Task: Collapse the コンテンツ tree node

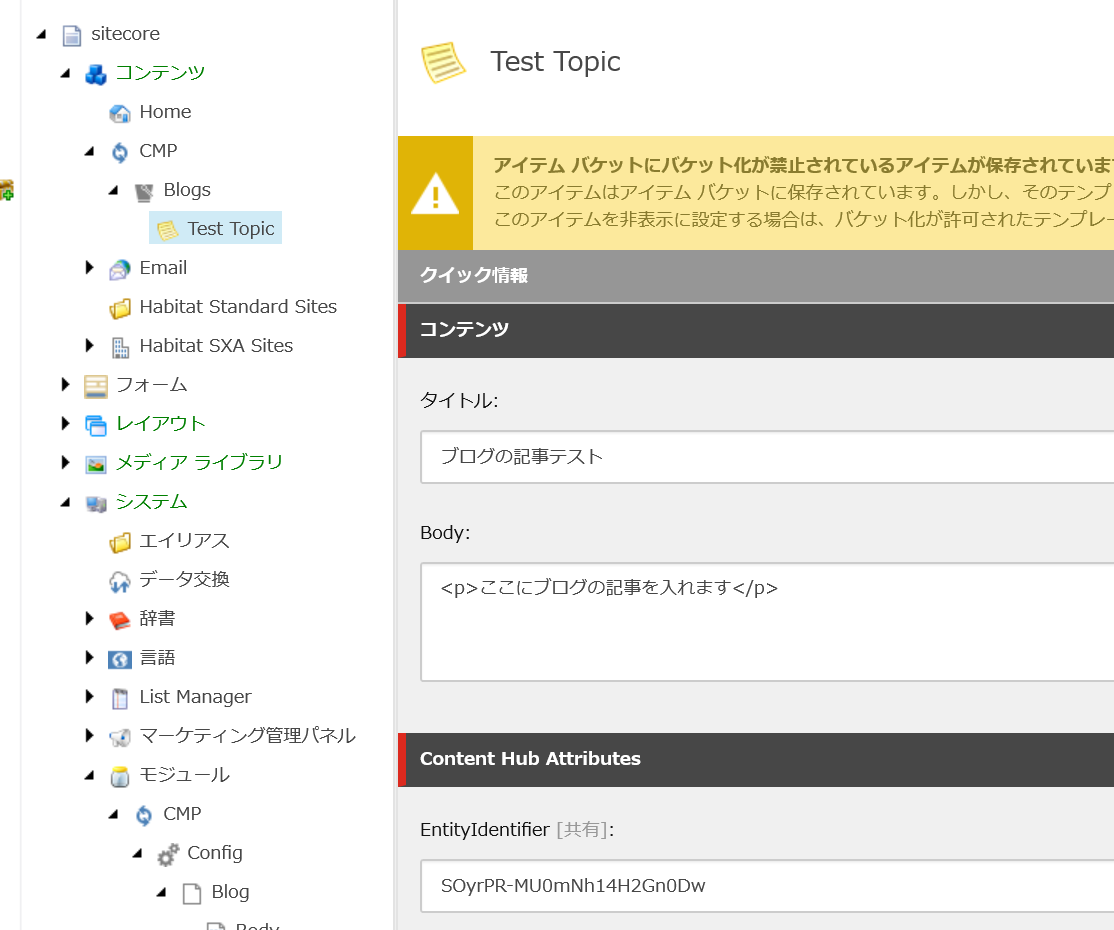Action: [65, 73]
